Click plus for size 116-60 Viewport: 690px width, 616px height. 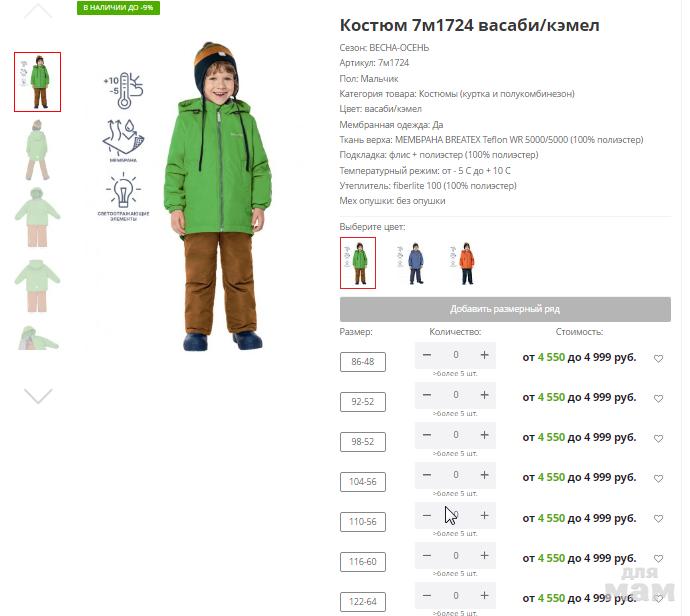484,555
